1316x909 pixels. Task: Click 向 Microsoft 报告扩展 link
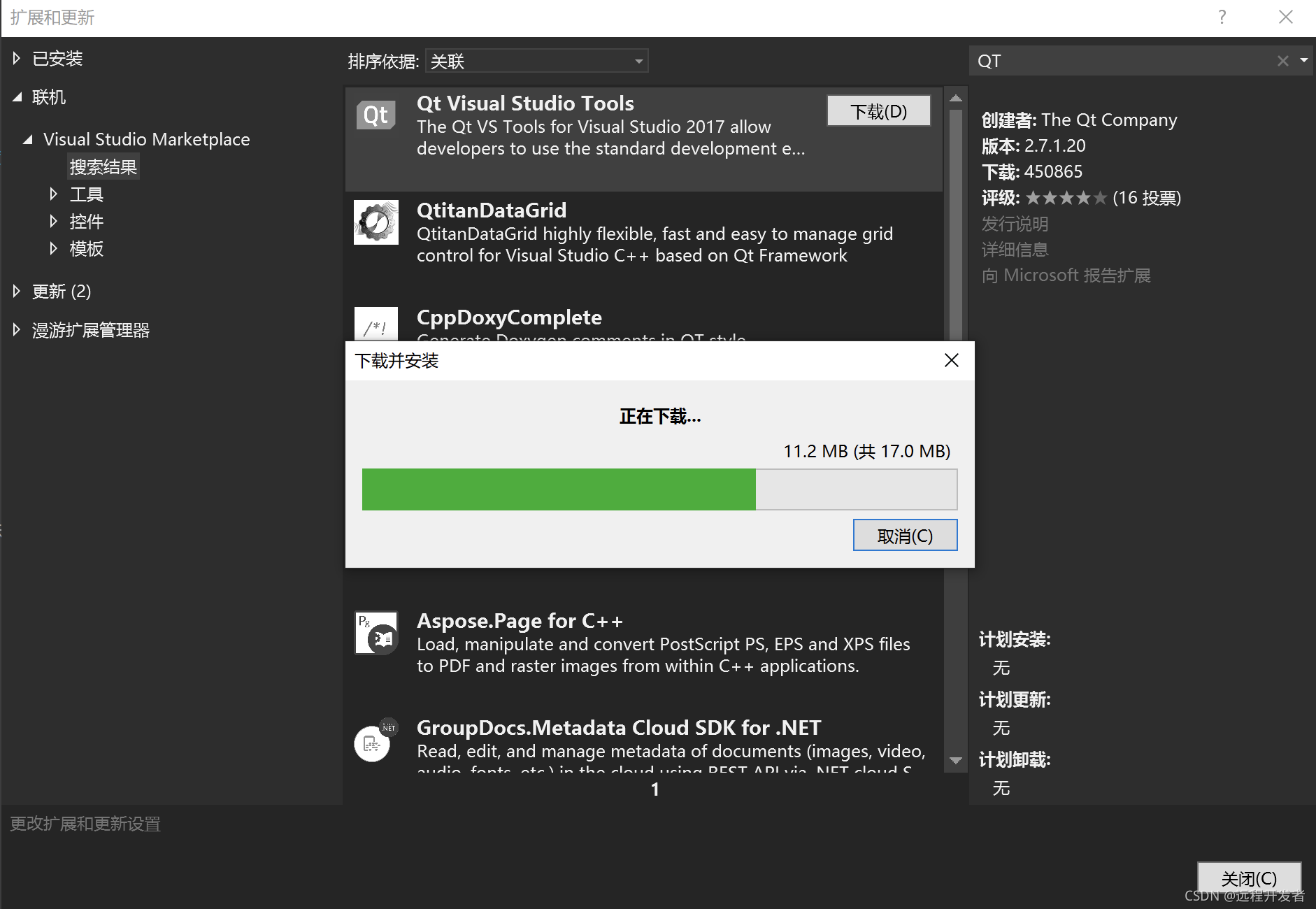click(1066, 275)
